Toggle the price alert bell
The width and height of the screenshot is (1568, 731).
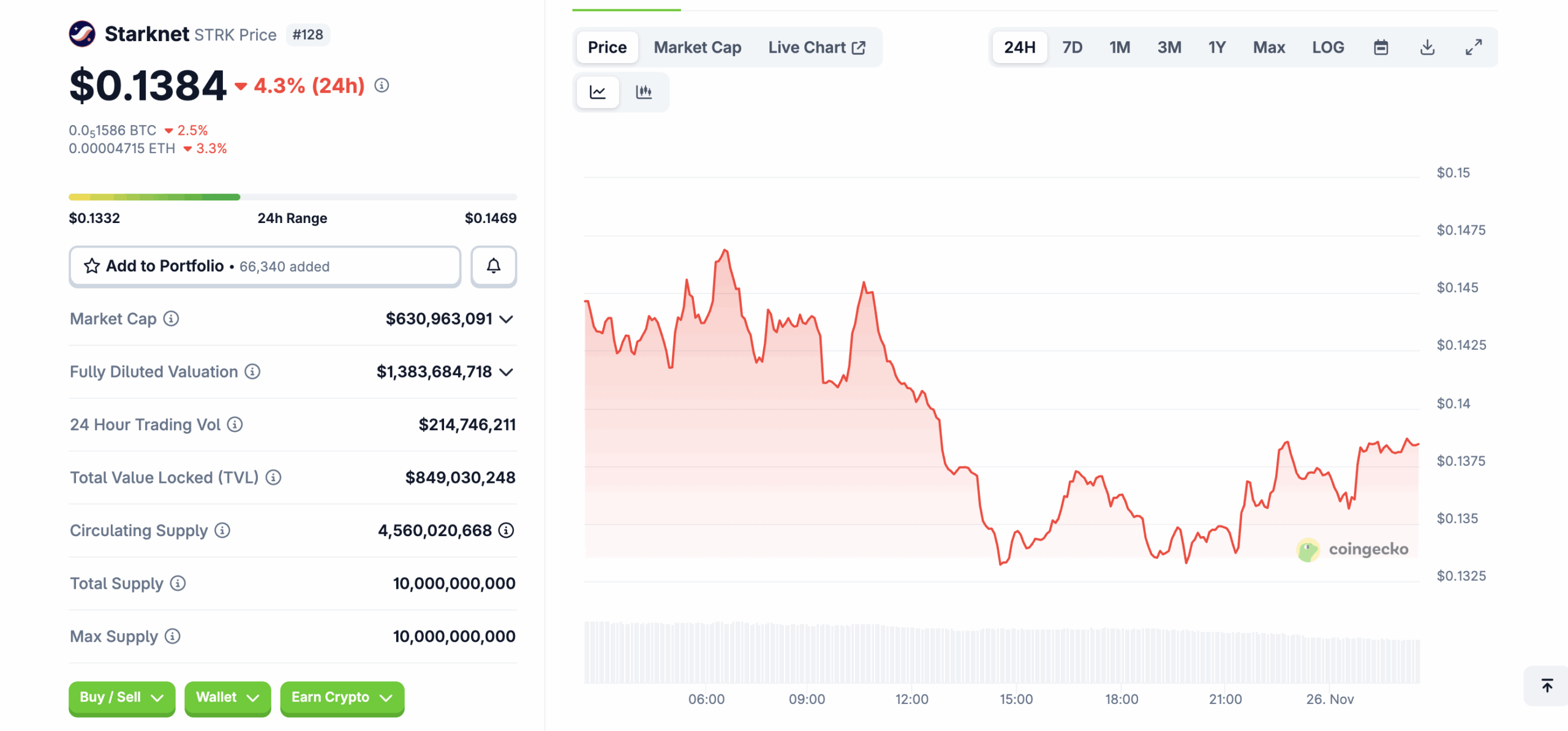494,266
